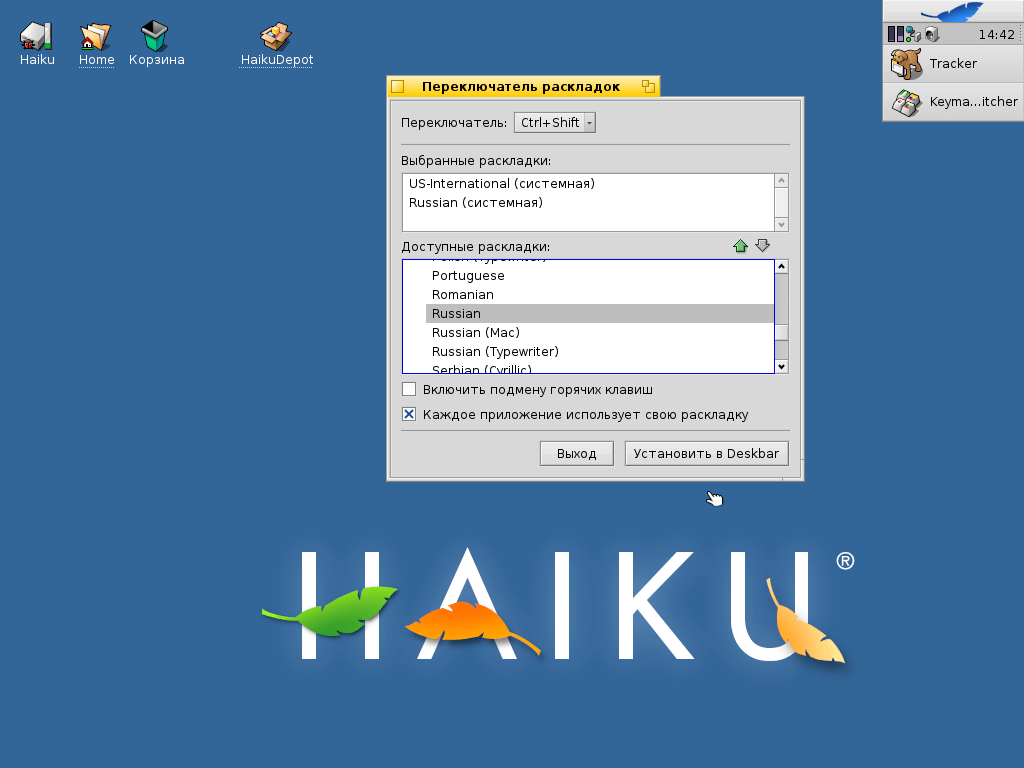Open the Deskbar leaf menu
Viewport: 1024px width, 768px height.
[x=953, y=11]
